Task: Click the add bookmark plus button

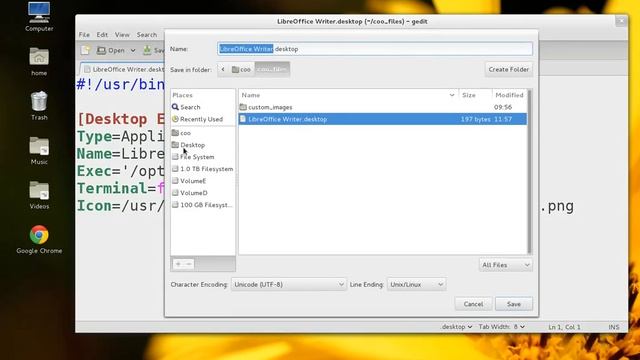Action: (x=178, y=264)
